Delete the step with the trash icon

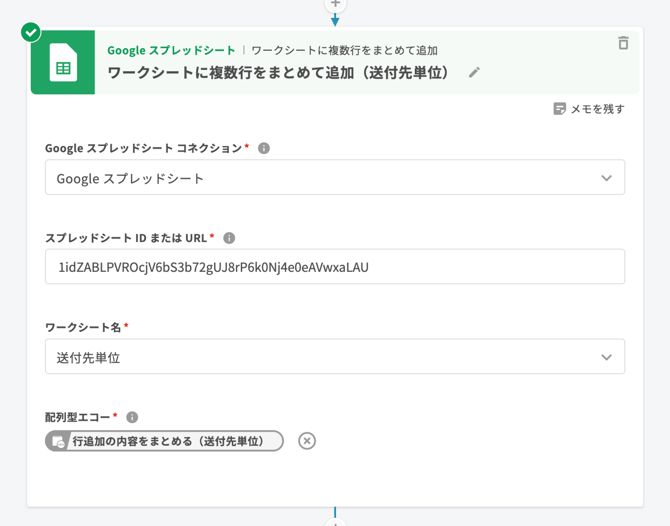(x=623, y=43)
